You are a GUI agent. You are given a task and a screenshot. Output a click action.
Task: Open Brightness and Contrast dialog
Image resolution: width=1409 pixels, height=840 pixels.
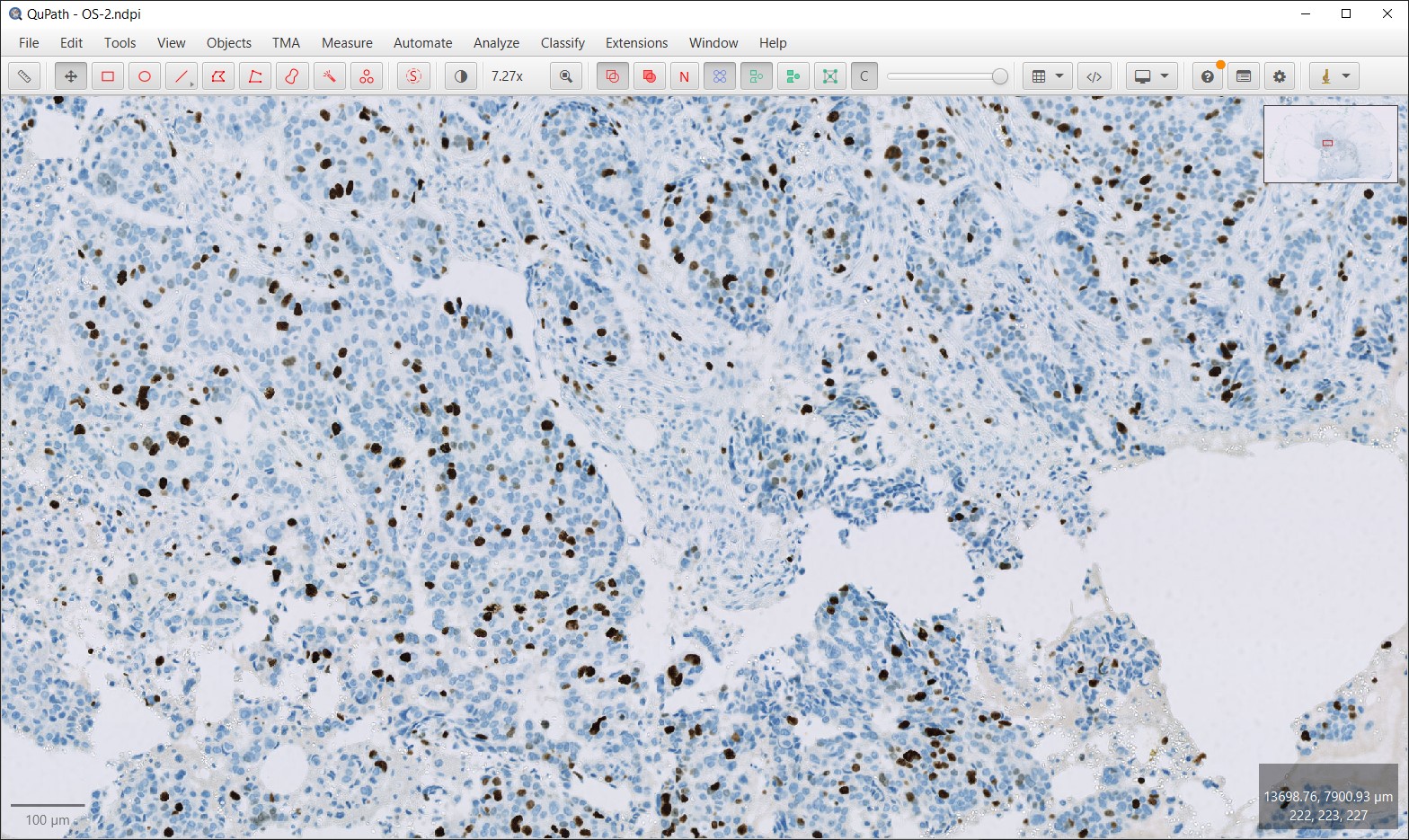tap(461, 76)
